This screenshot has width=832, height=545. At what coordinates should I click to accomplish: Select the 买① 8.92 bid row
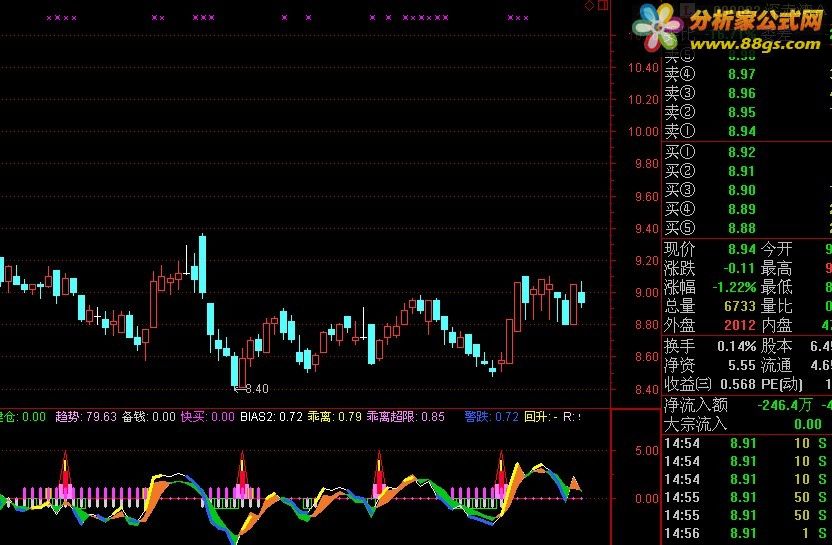pyautogui.click(x=747, y=152)
